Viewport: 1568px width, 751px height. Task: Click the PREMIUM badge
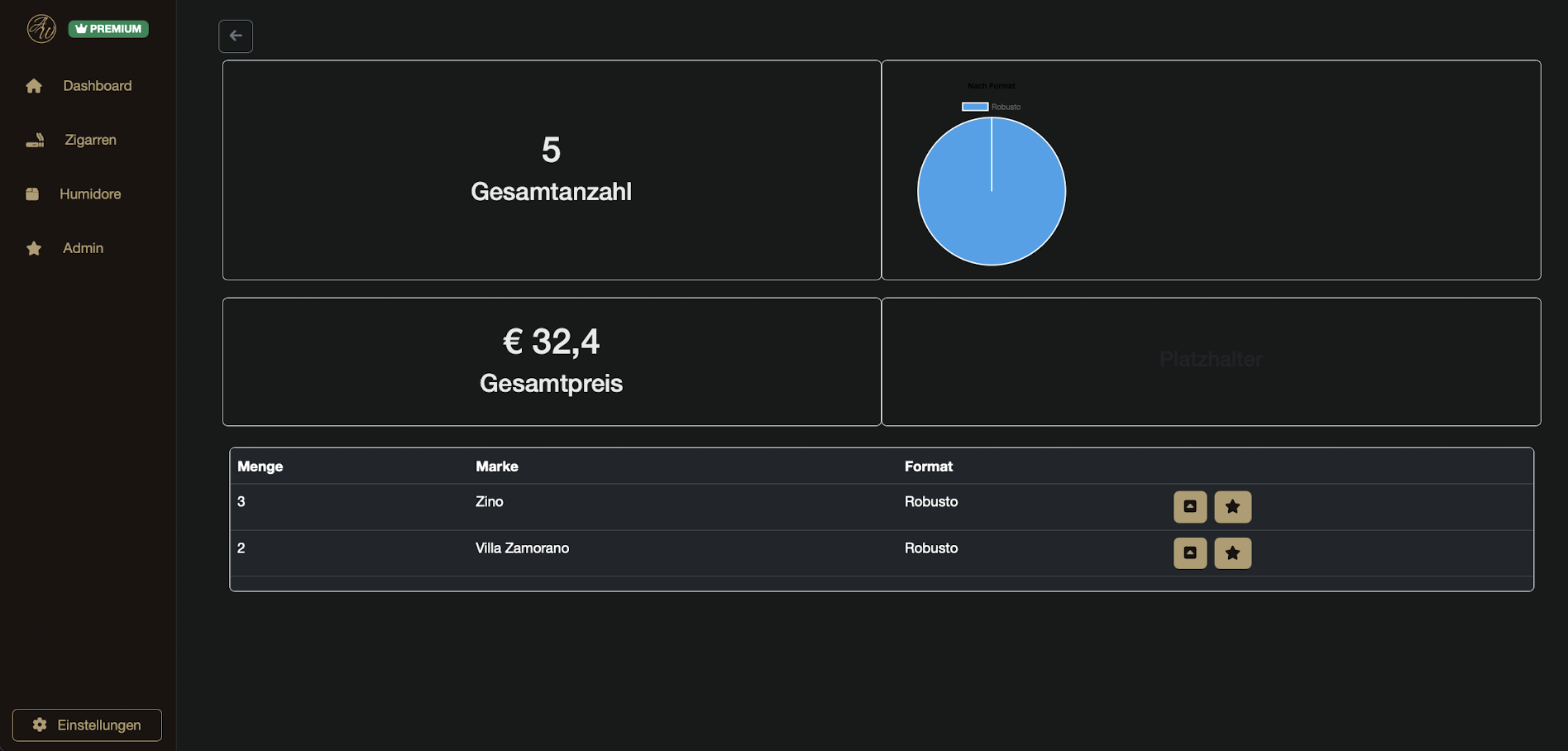(x=108, y=29)
